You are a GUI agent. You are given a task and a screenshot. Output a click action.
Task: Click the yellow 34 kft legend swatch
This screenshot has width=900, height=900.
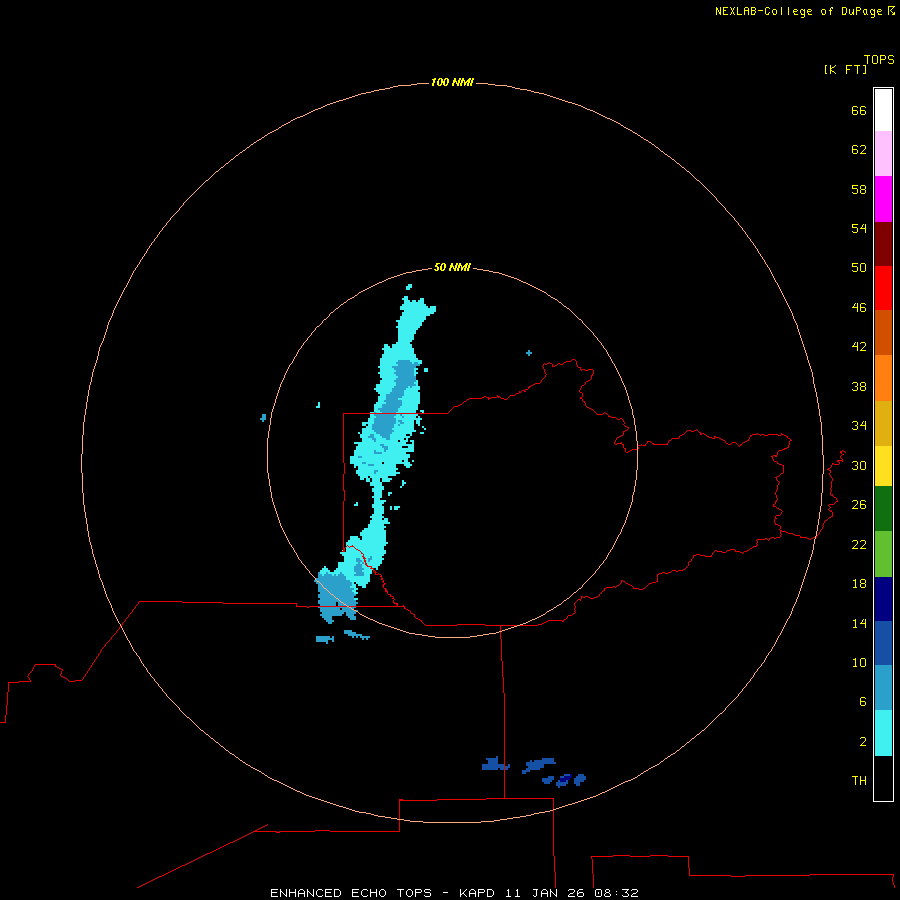click(x=883, y=466)
